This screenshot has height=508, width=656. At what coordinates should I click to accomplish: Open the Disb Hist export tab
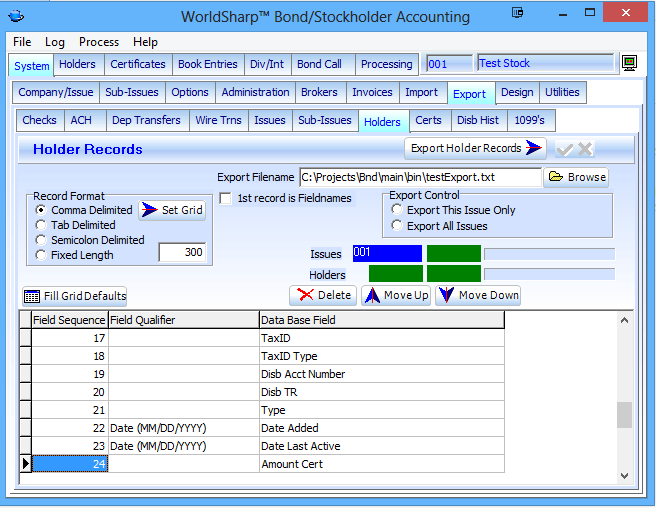[x=477, y=120]
